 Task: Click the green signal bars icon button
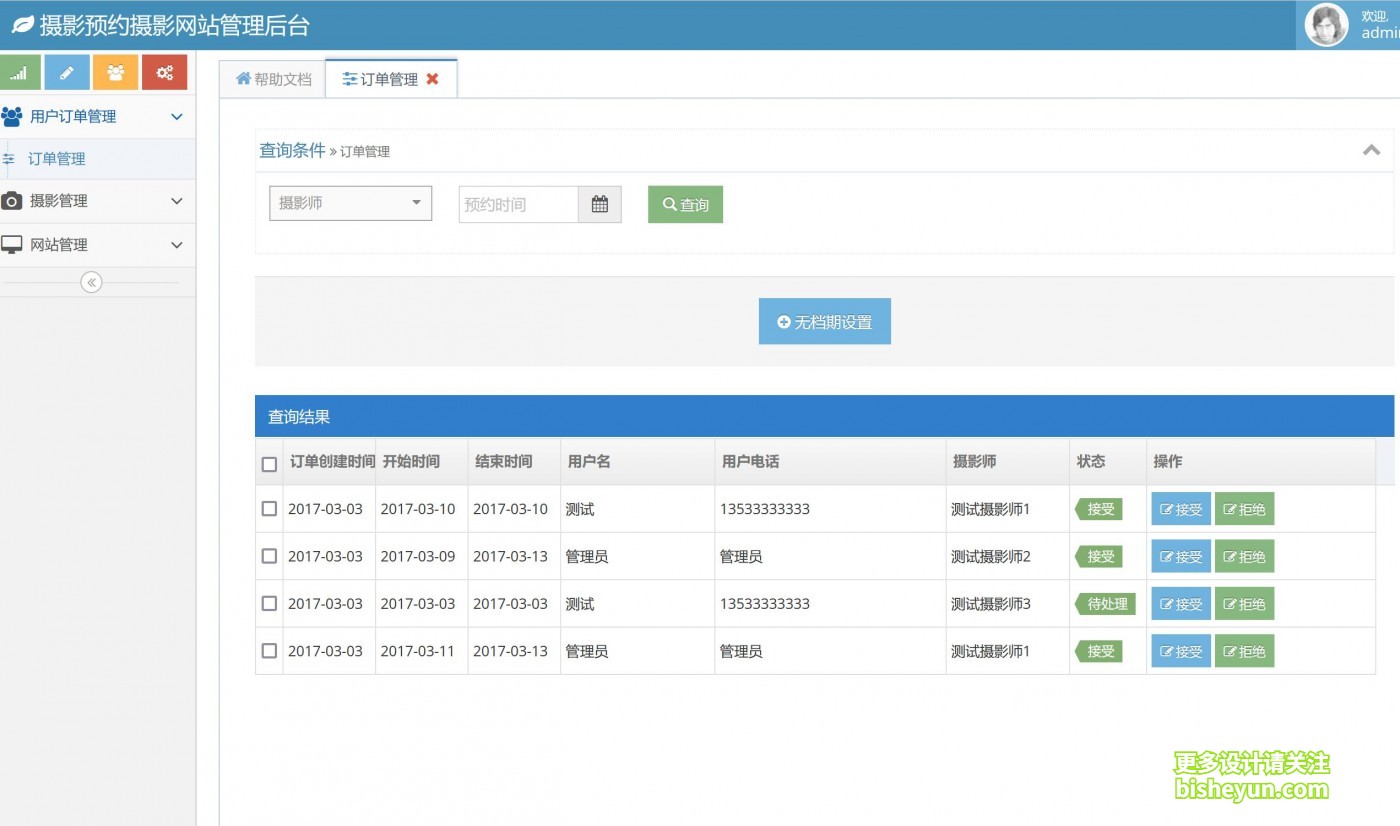[x=20, y=72]
